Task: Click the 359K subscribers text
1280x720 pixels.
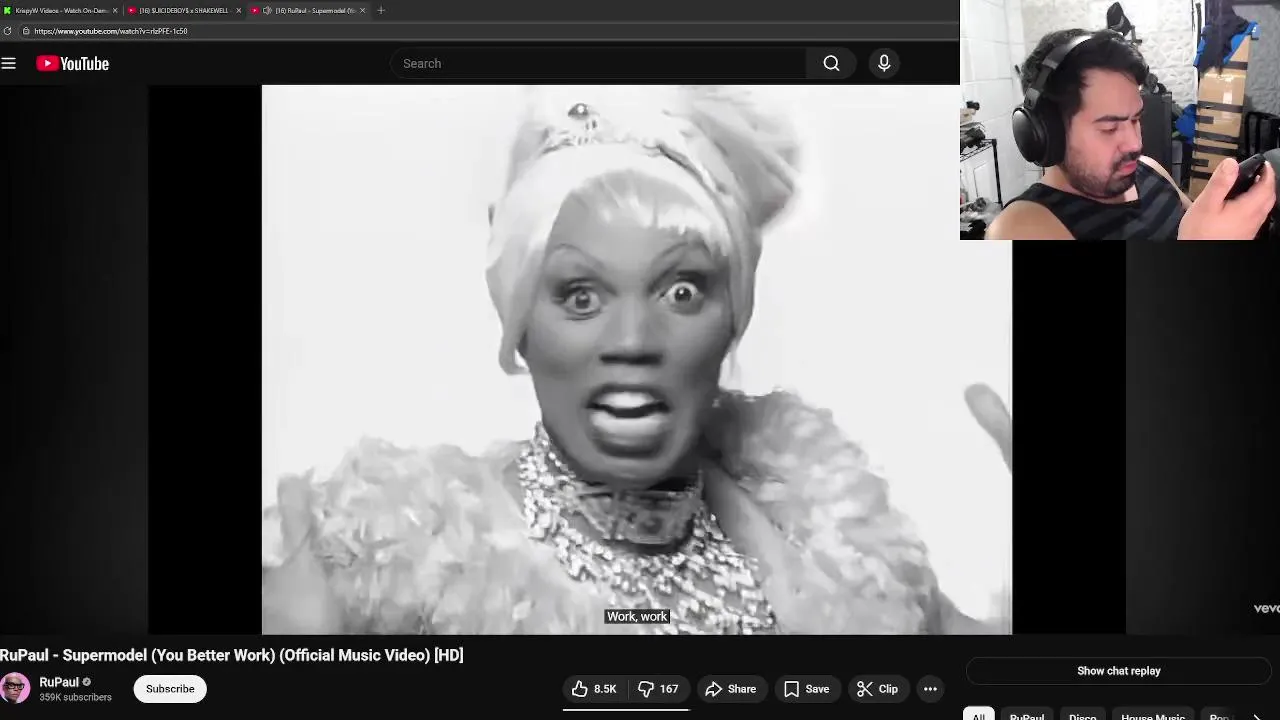Action: 75,697
